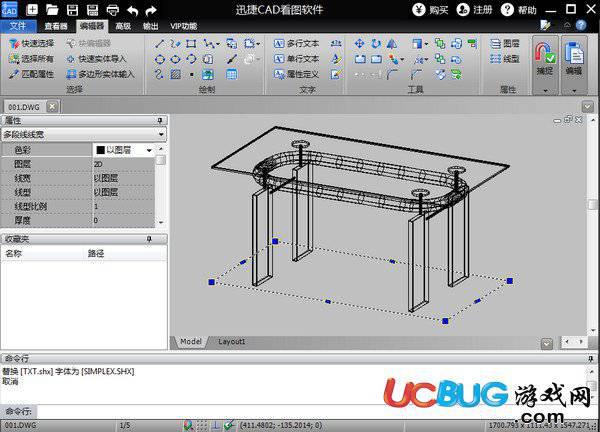Toggle ortho mode icon in status bar

[x=216, y=425]
